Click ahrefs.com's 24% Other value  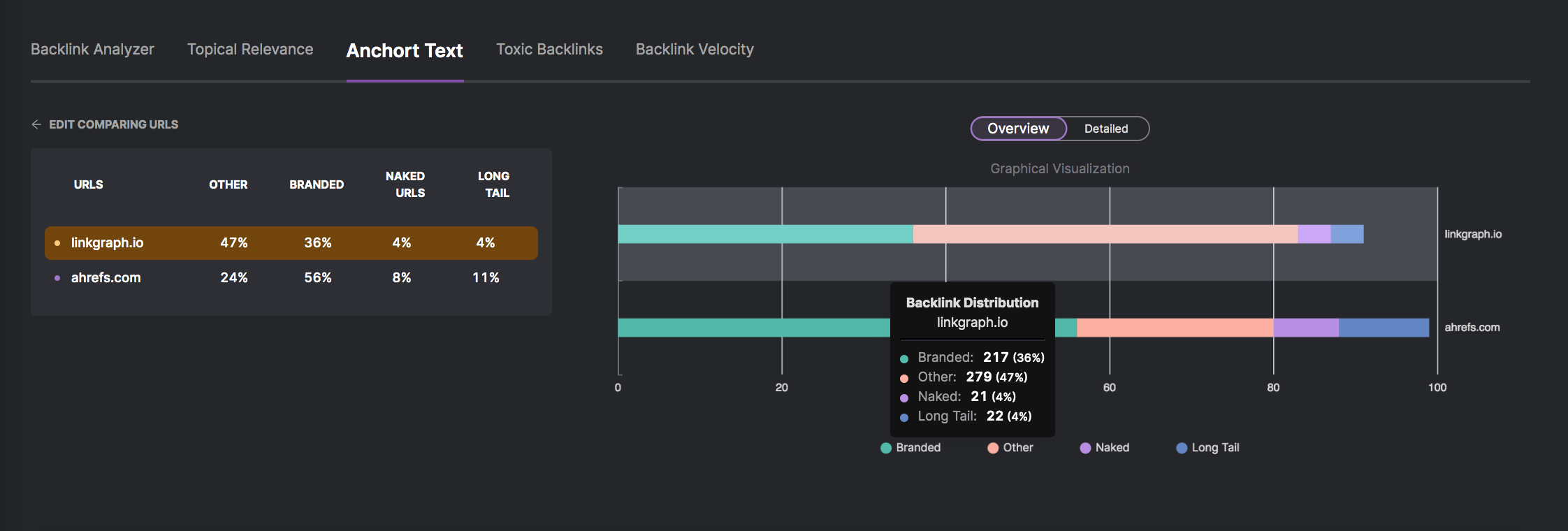coord(234,277)
